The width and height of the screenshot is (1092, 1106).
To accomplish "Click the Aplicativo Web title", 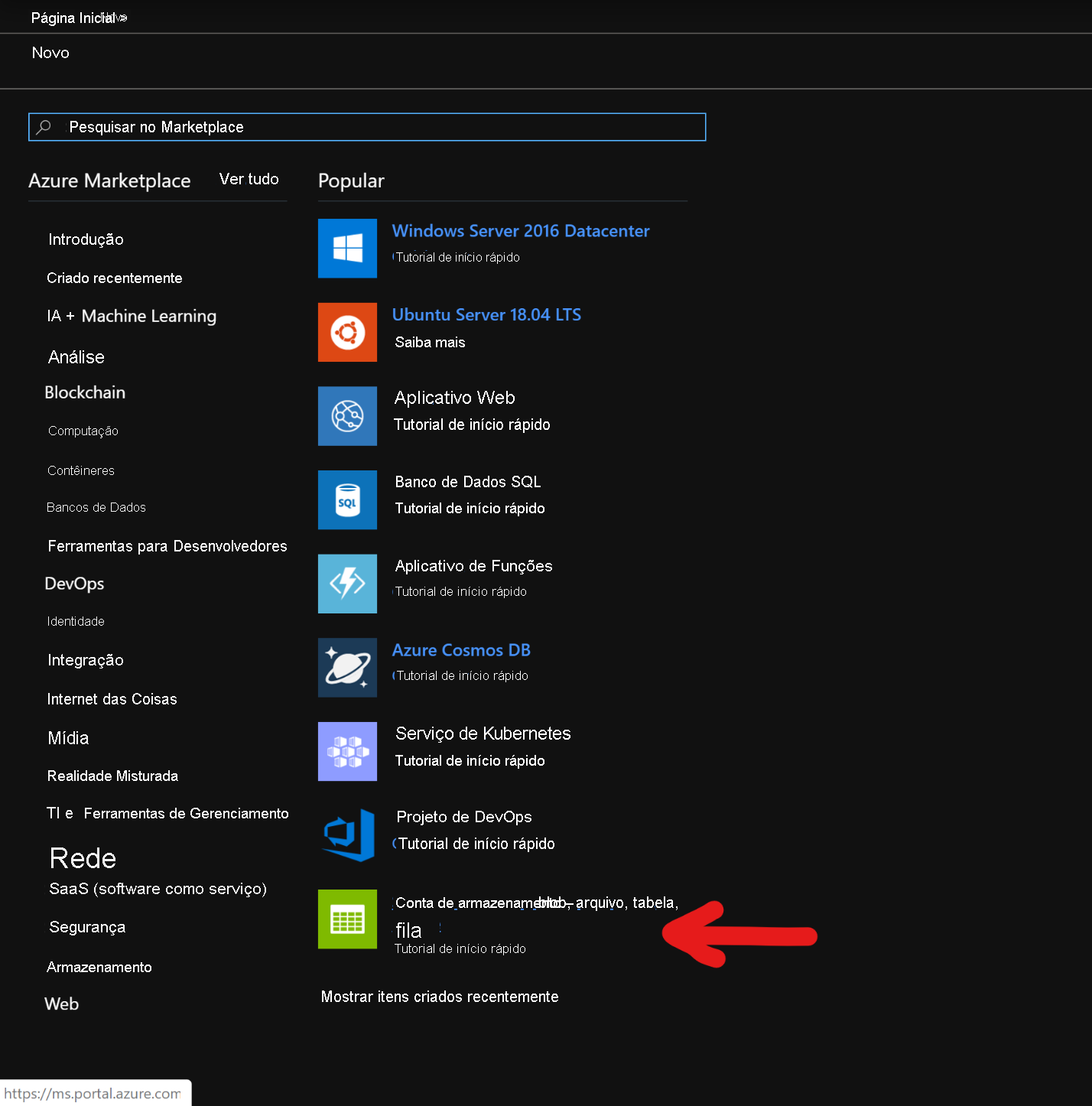I will tap(455, 398).
